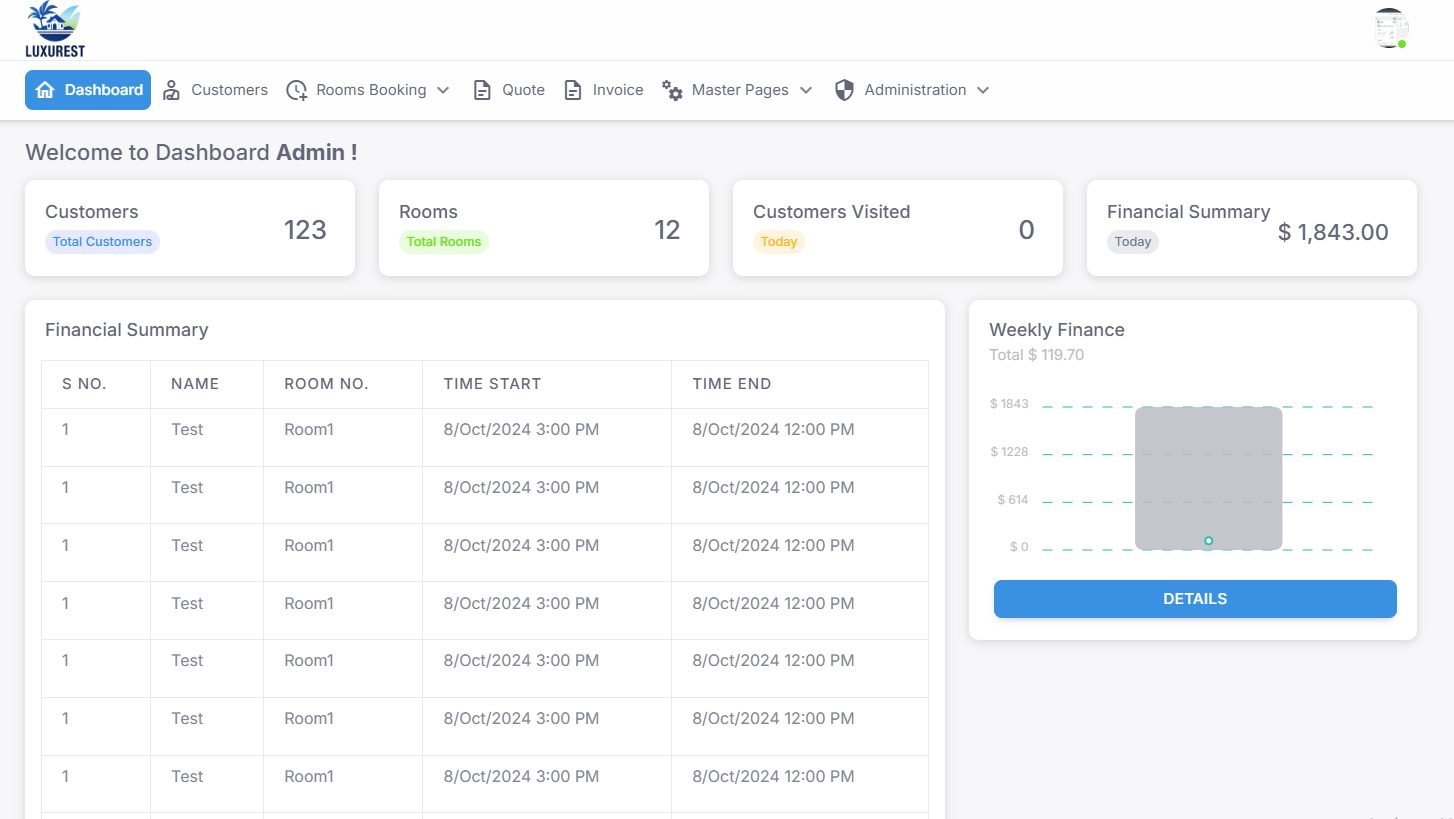Click the $ 614 axis label
Viewport: 1454px width, 819px height.
point(1013,500)
